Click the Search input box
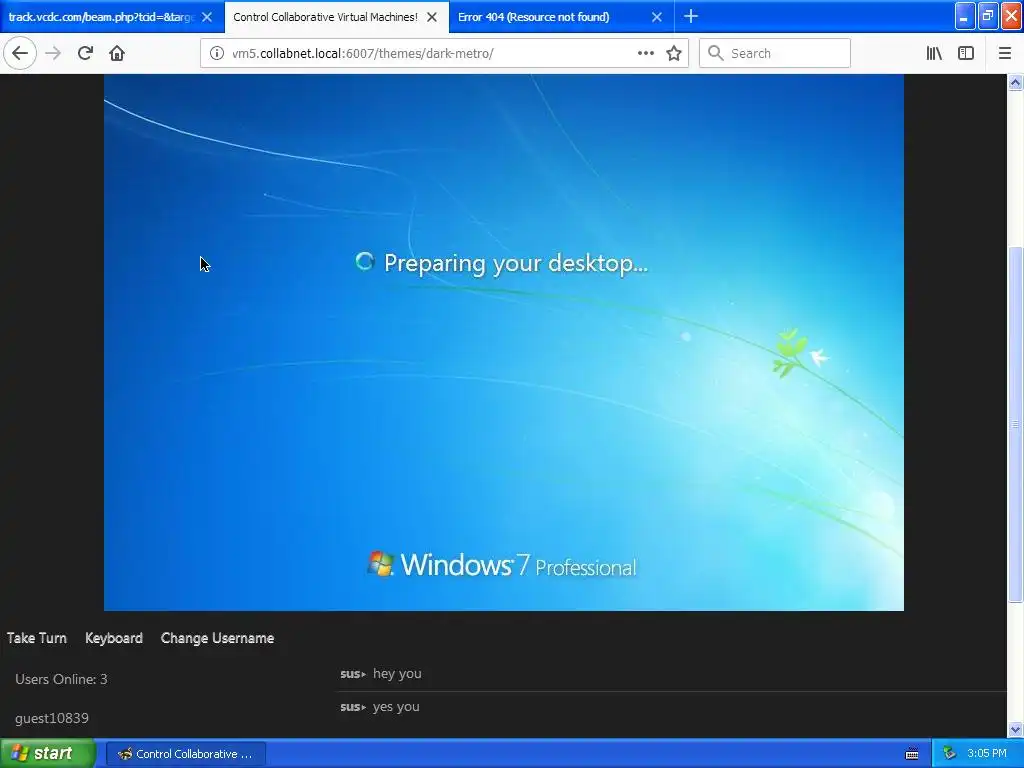This screenshot has width=1024, height=768. (775, 53)
